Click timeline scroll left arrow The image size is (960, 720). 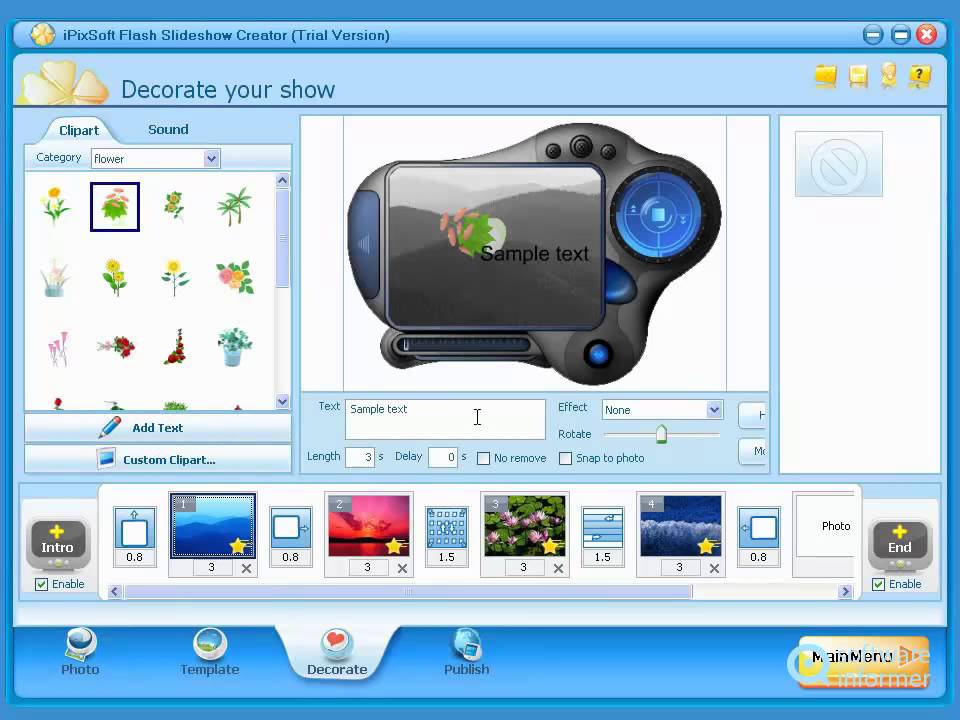point(114,591)
